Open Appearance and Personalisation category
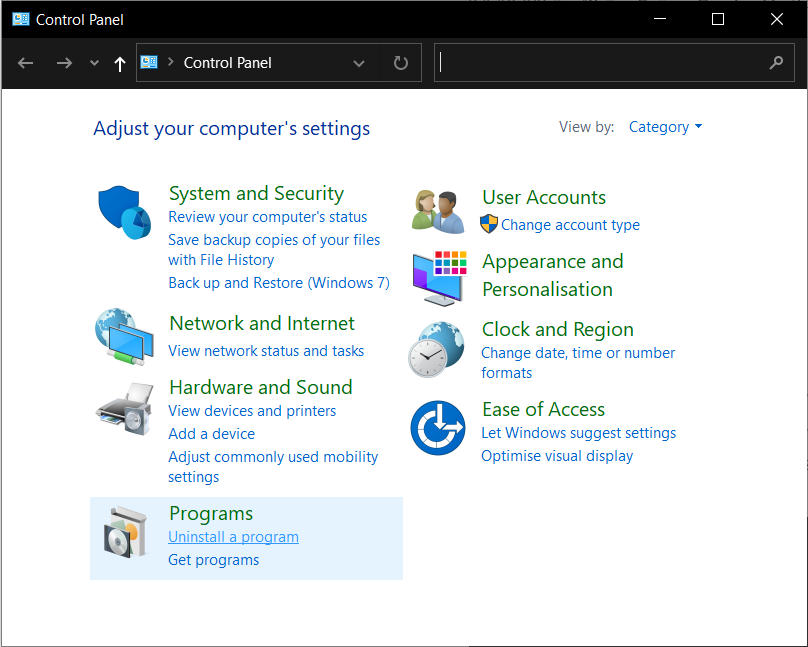 (552, 275)
